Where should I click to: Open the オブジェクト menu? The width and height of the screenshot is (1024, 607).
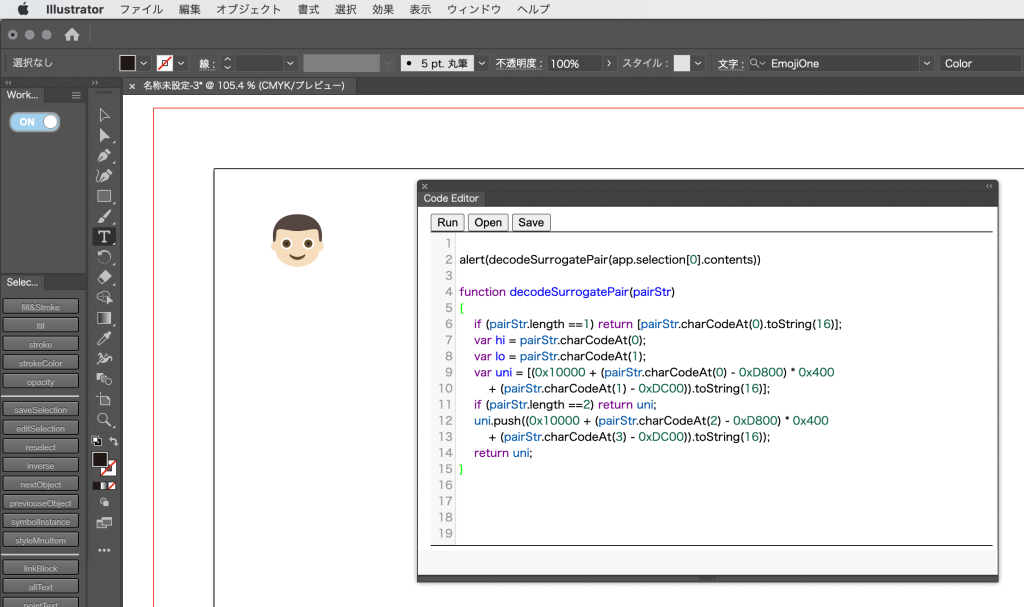pos(248,9)
